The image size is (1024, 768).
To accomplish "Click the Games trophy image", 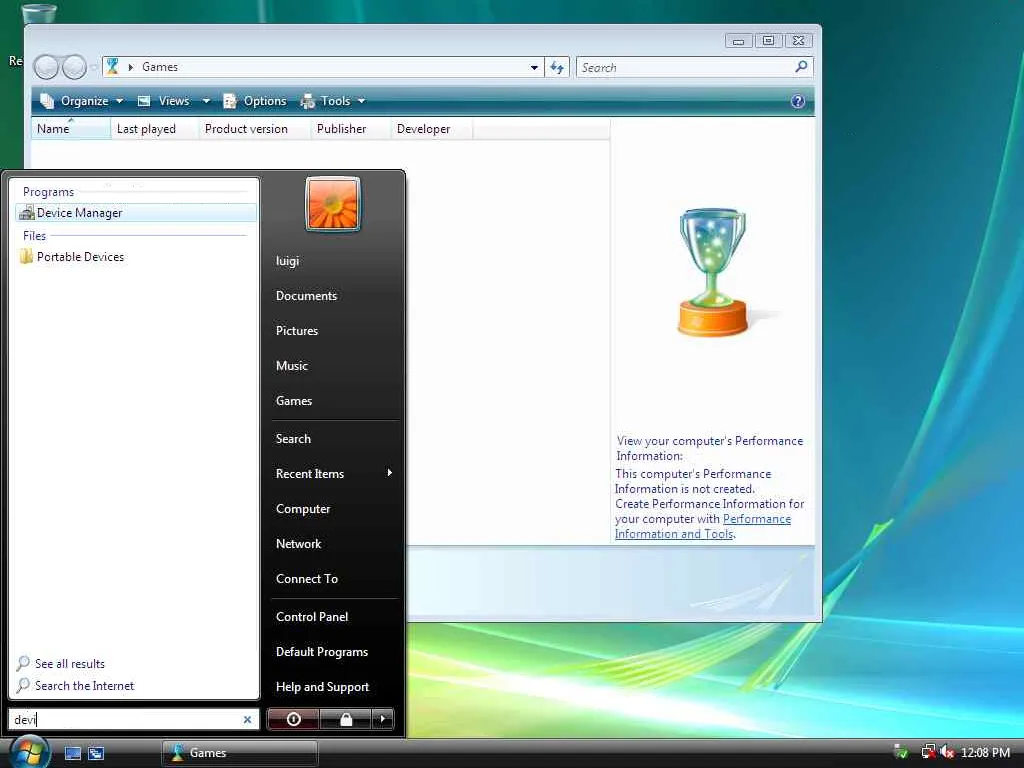I will (712, 272).
